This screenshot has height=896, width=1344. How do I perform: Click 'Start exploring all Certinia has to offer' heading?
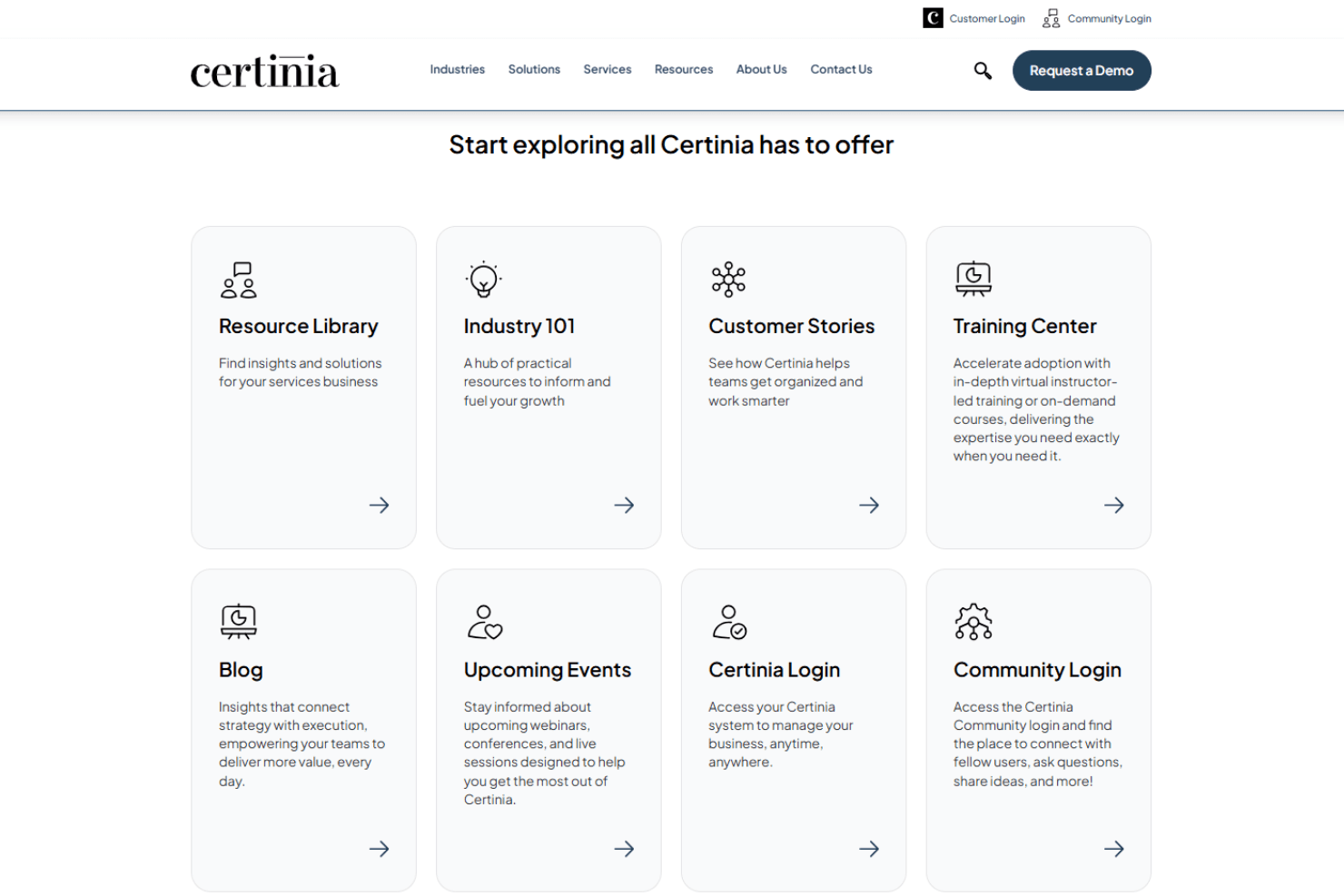[671, 145]
